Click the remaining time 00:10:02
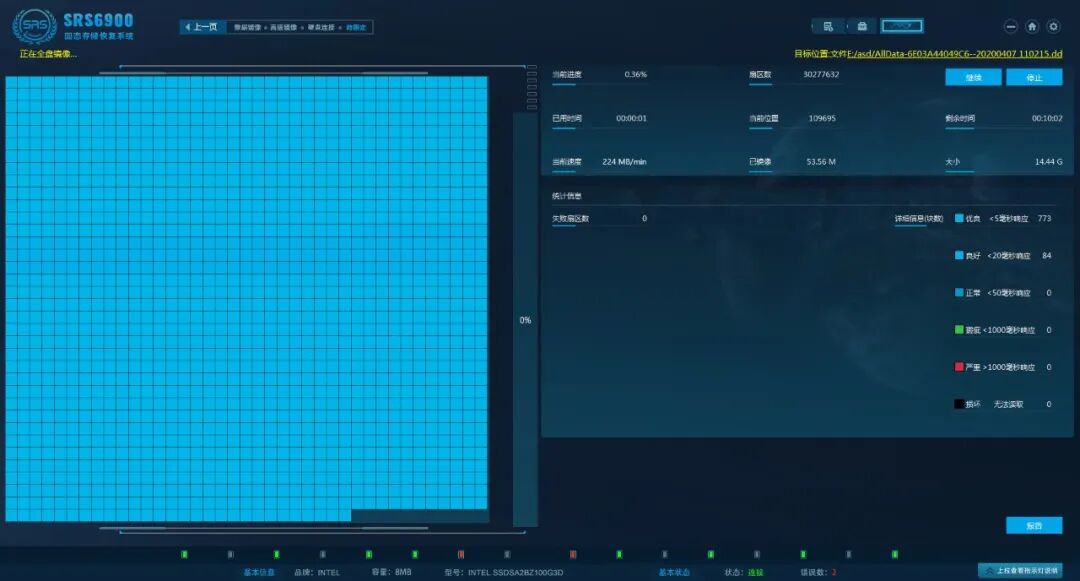The image size is (1080, 581). tap(1046, 118)
